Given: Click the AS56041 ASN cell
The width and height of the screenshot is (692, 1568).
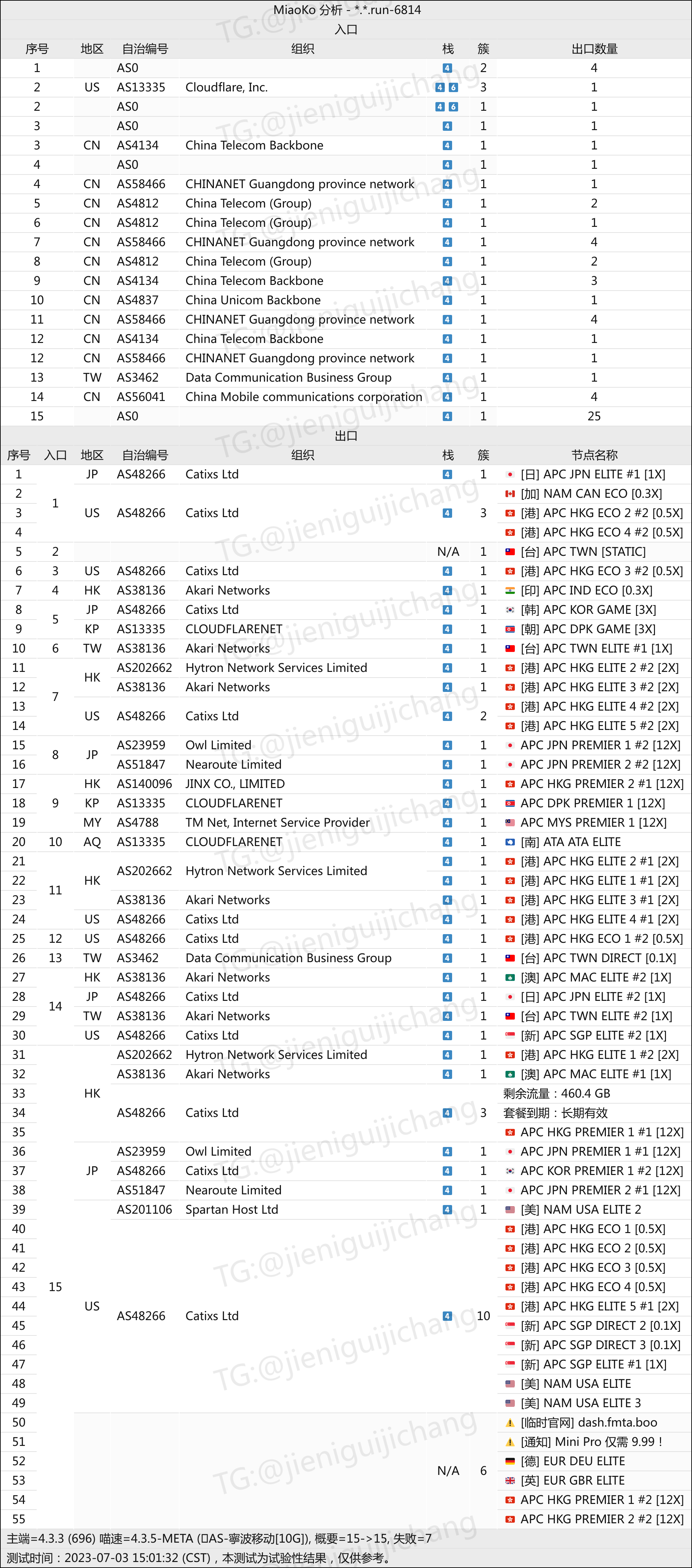Looking at the screenshot, I should (x=145, y=397).
